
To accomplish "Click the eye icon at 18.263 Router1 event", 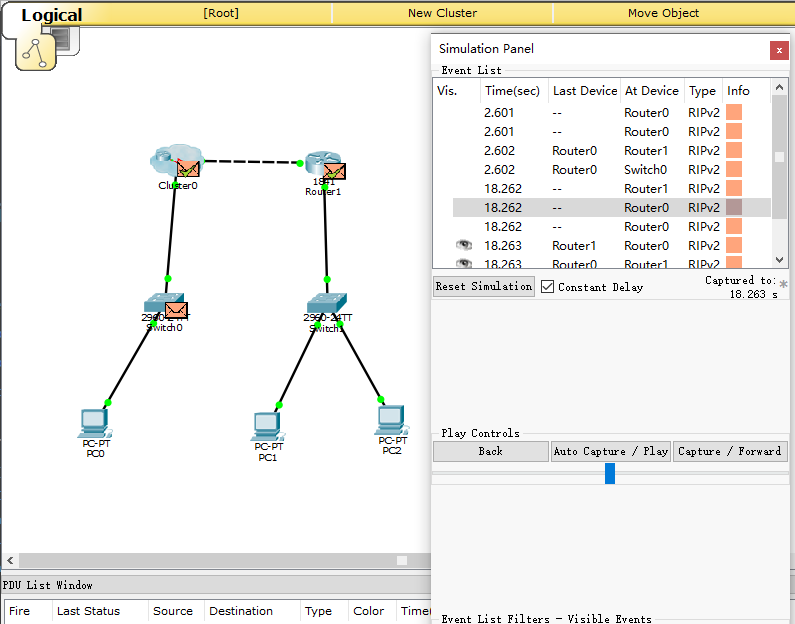I will coord(463,245).
